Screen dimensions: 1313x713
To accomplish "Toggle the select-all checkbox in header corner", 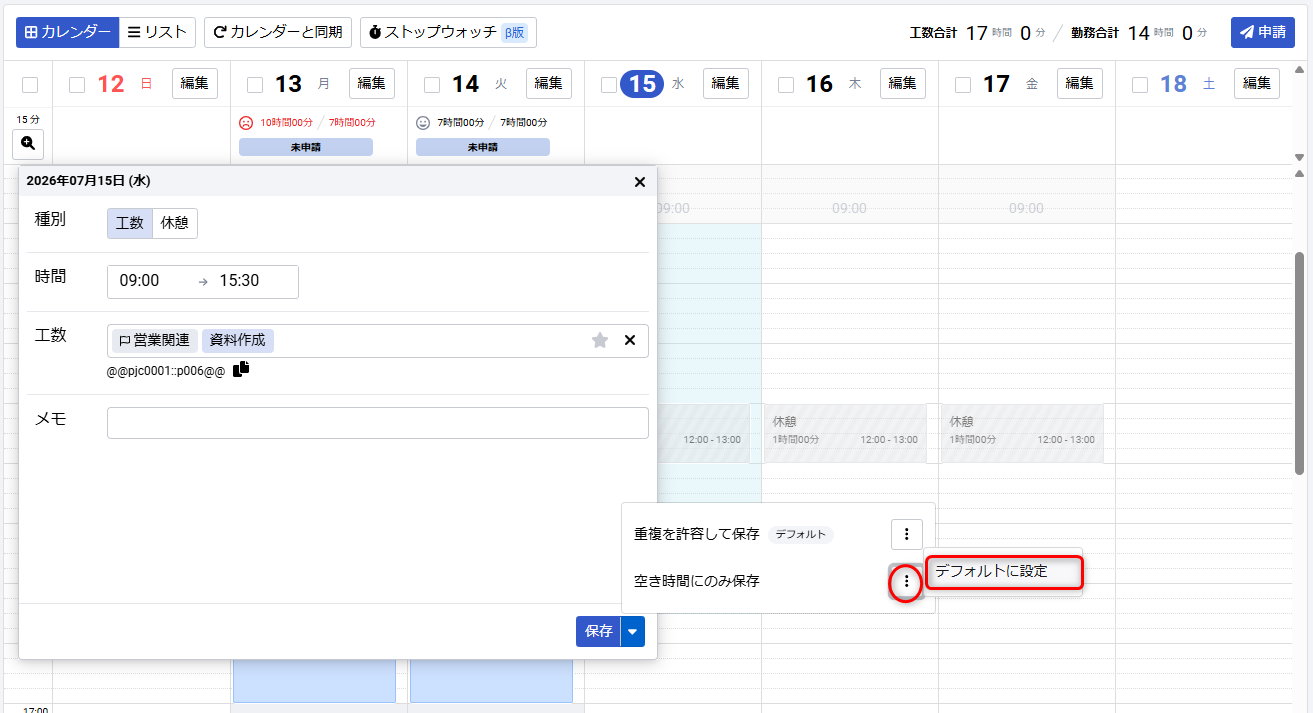I will point(30,85).
